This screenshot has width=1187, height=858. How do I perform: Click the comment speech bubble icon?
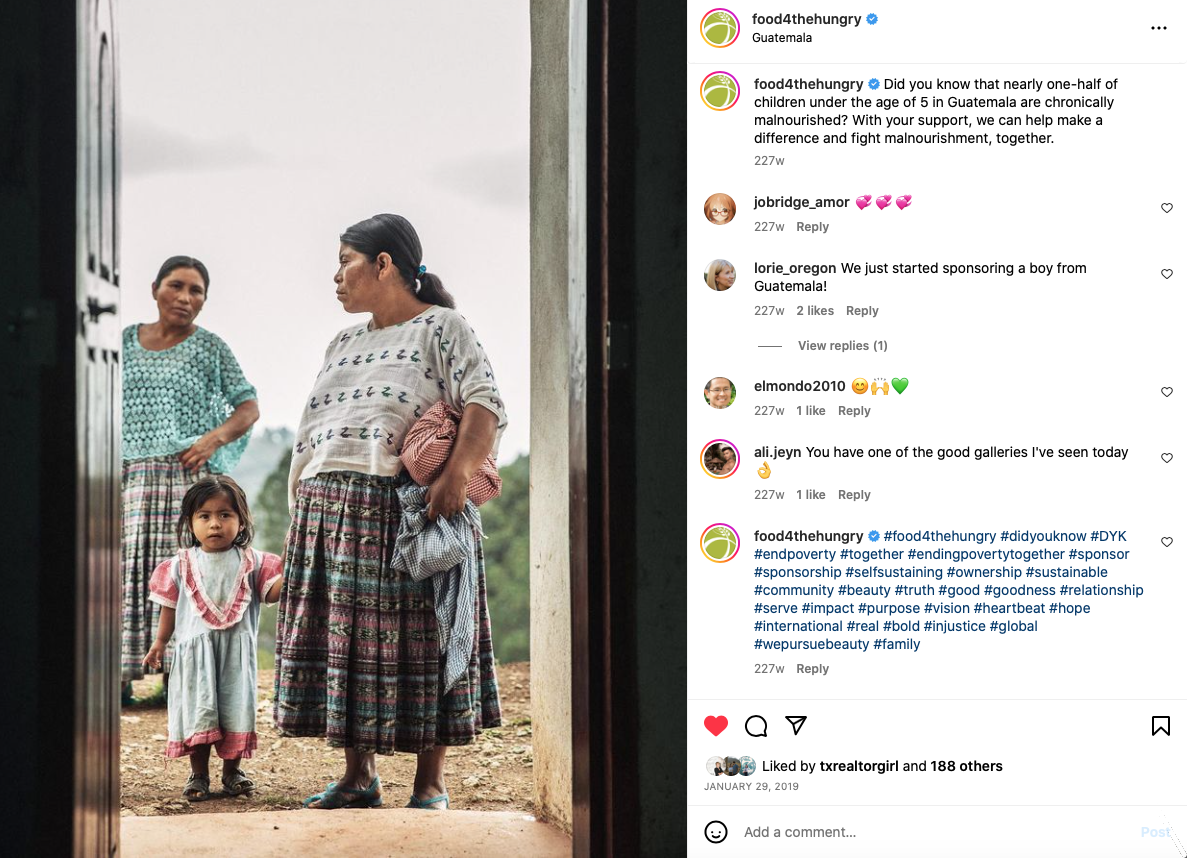pyautogui.click(x=756, y=725)
